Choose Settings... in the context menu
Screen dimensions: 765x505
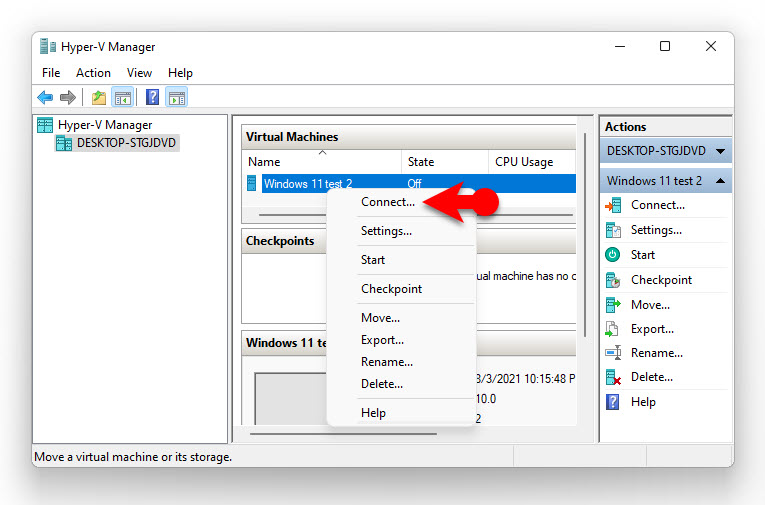386,231
